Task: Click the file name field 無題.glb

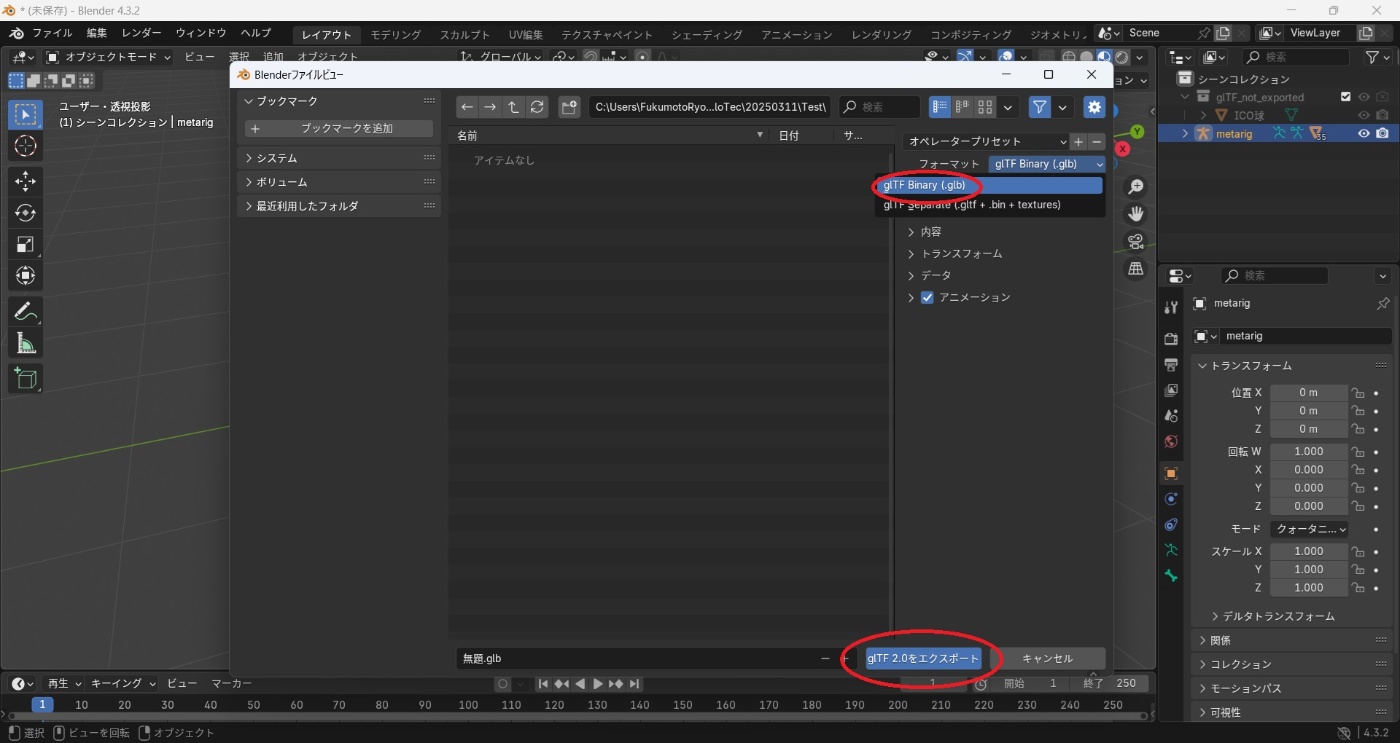Action: [636, 658]
